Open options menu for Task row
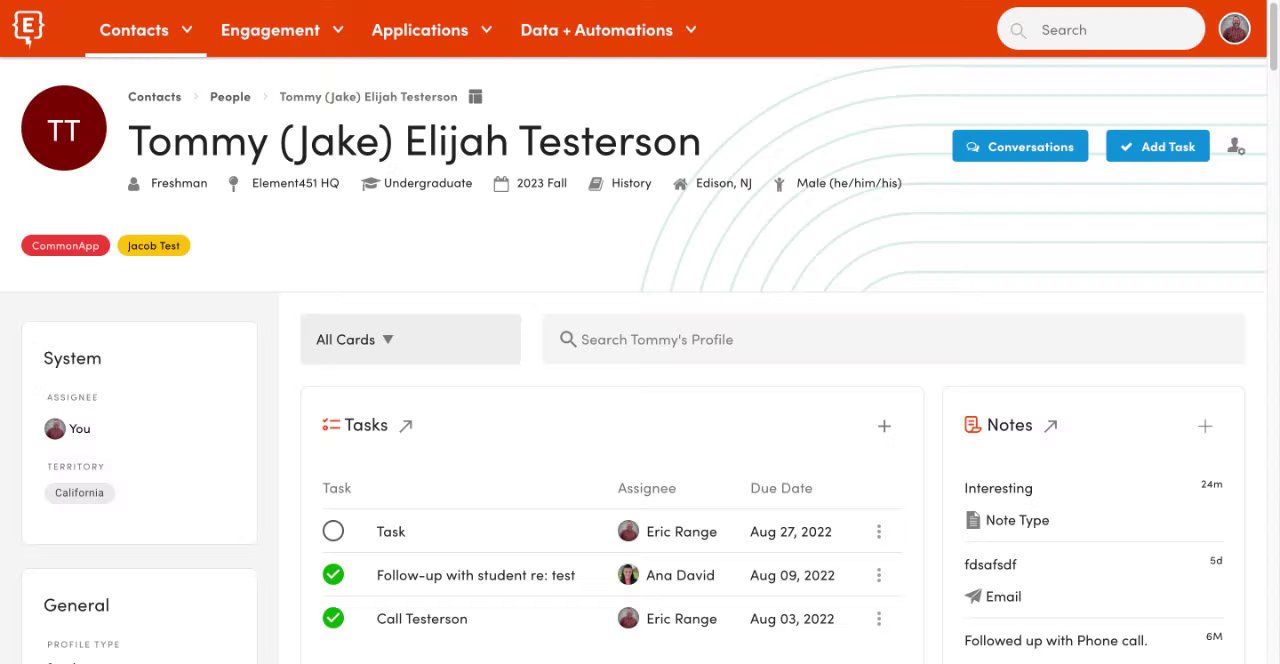 coord(879,532)
